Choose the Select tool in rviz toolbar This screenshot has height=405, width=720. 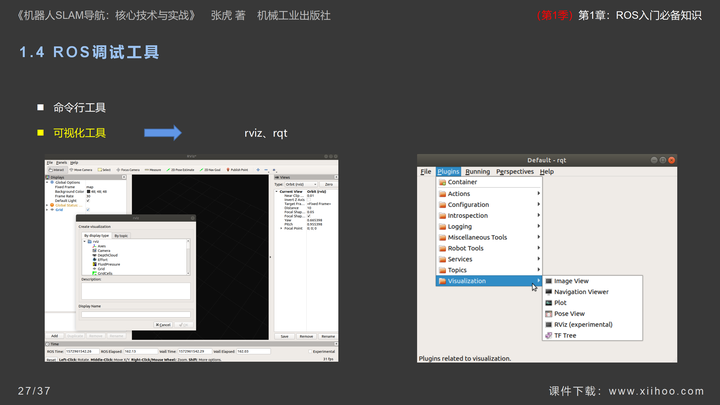105,170
